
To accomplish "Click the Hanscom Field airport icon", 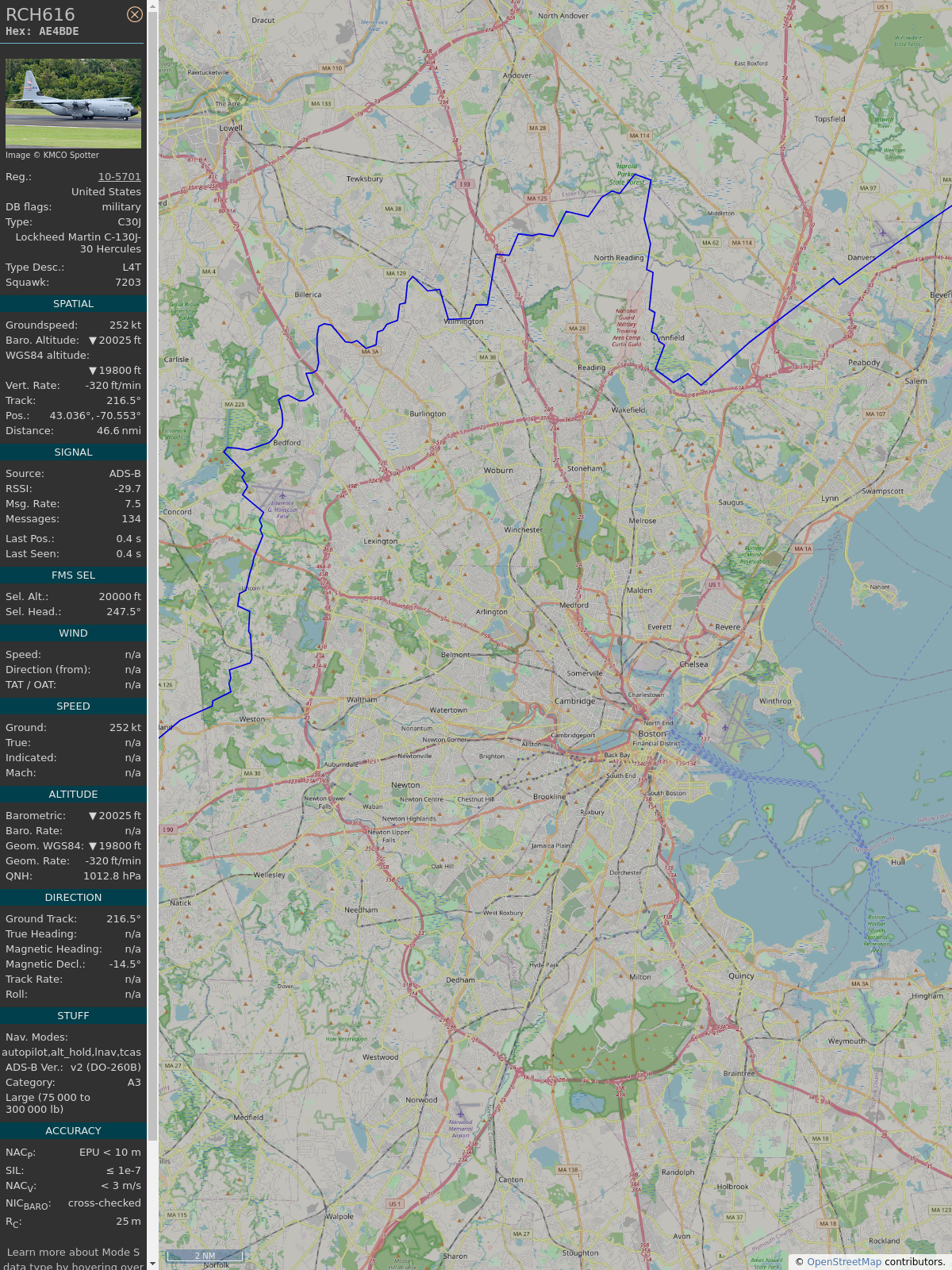I will click(x=282, y=495).
